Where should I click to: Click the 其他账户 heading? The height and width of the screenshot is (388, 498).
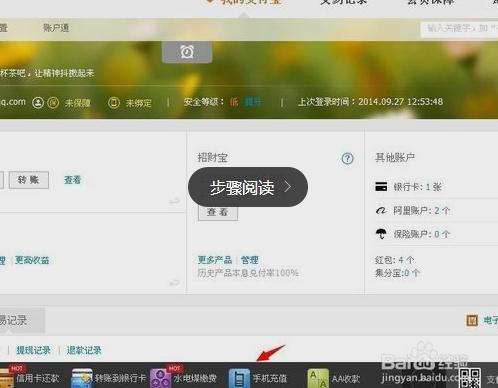point(395,157)
